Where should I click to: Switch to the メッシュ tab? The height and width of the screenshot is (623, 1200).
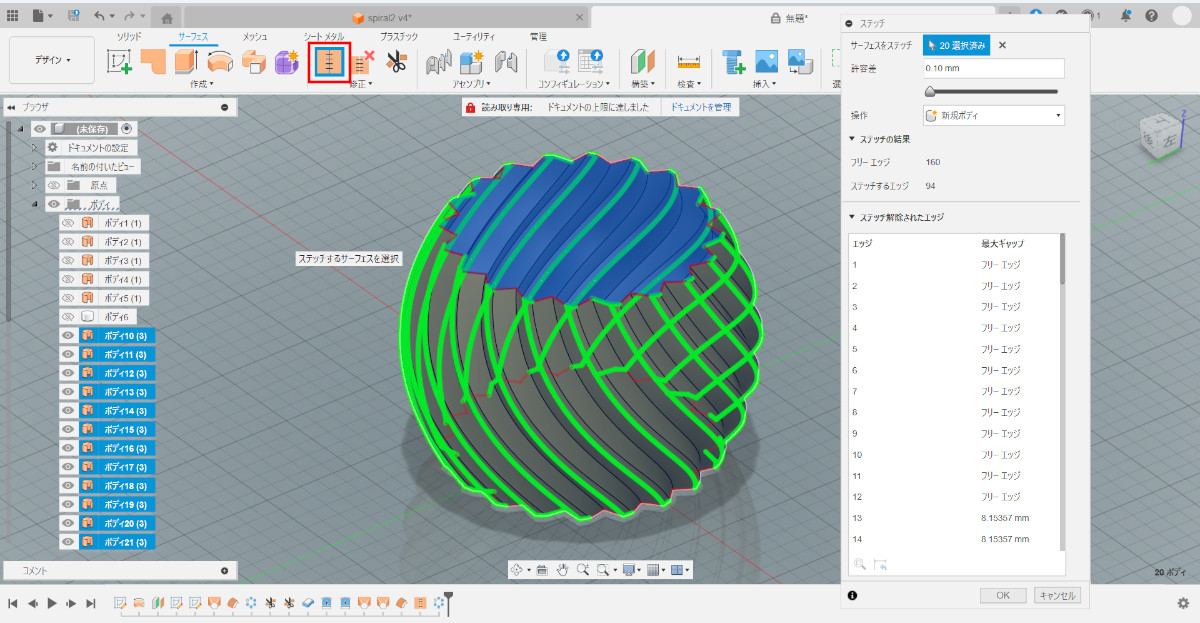(x=255, y=36)
